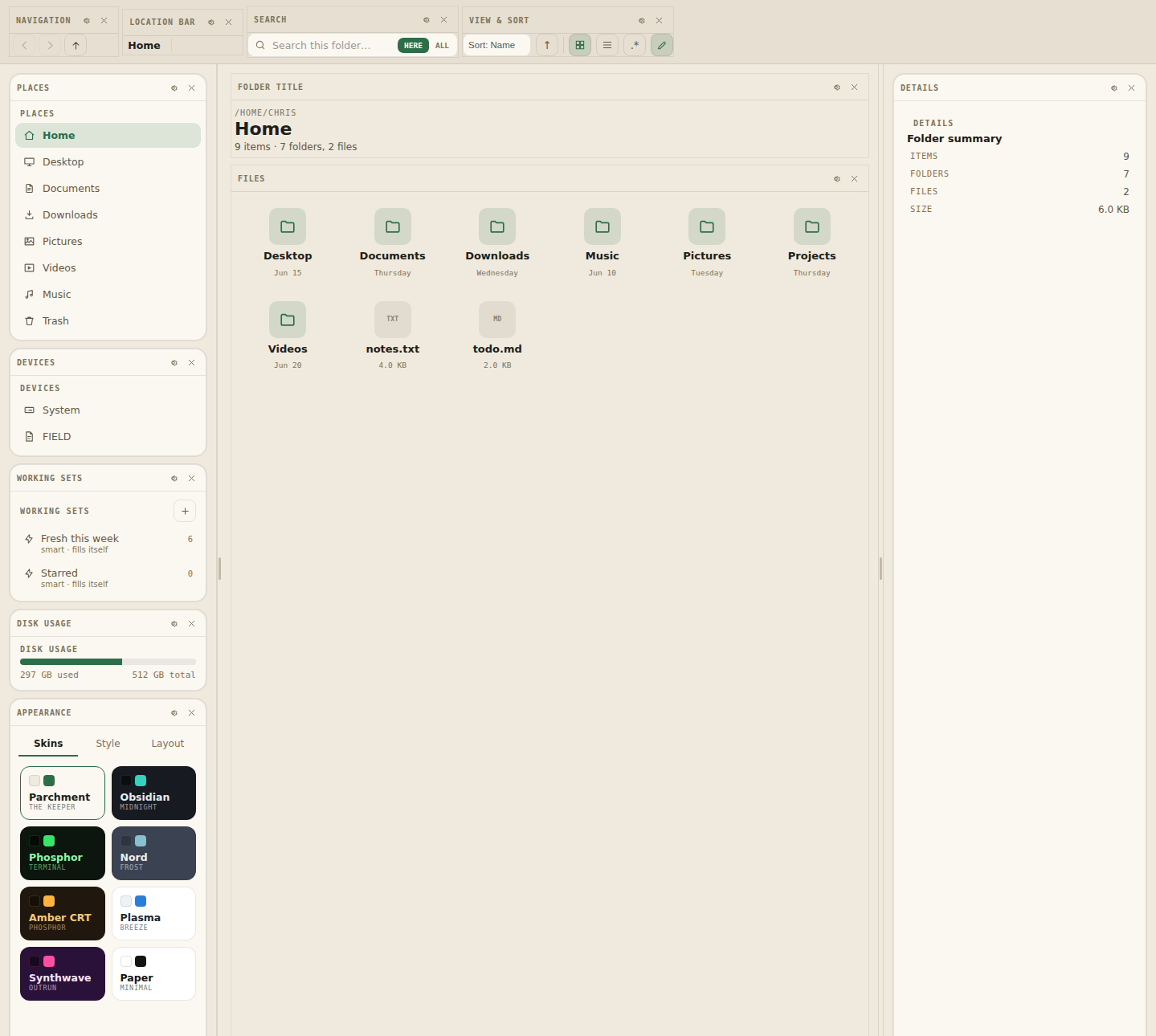Open the Starred working set
This screenshot has height=1036, width=1156.
pos(108,578)
